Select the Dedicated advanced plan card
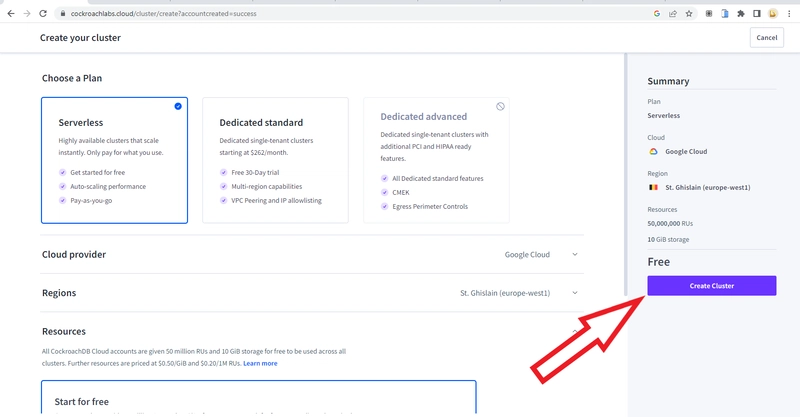The width and height of the screenshot is (800, 417). 436,160
